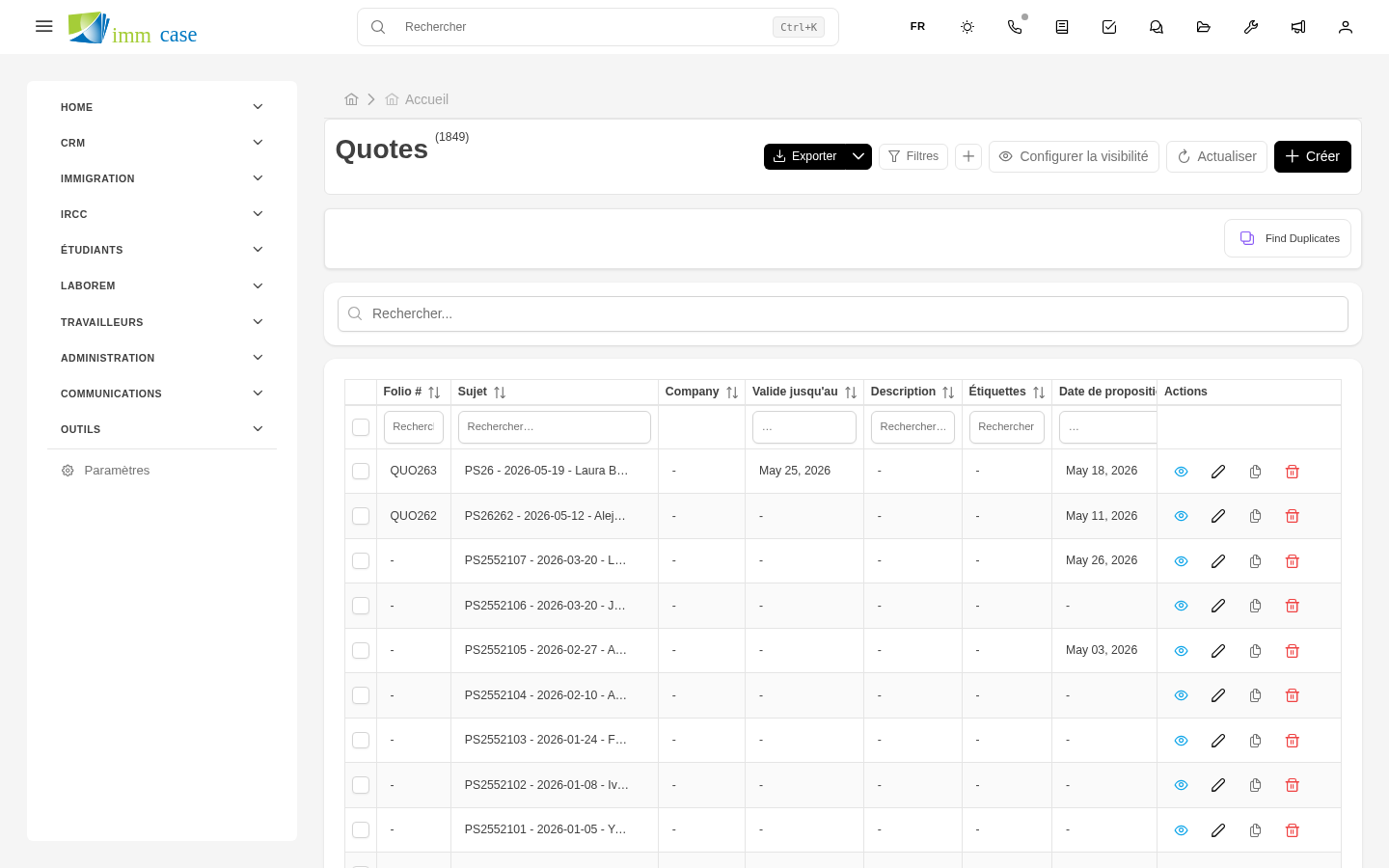Duplicate quote PS2552104 with copy icon
This screenshot has width=1389, height=868.
[1255, 695]
